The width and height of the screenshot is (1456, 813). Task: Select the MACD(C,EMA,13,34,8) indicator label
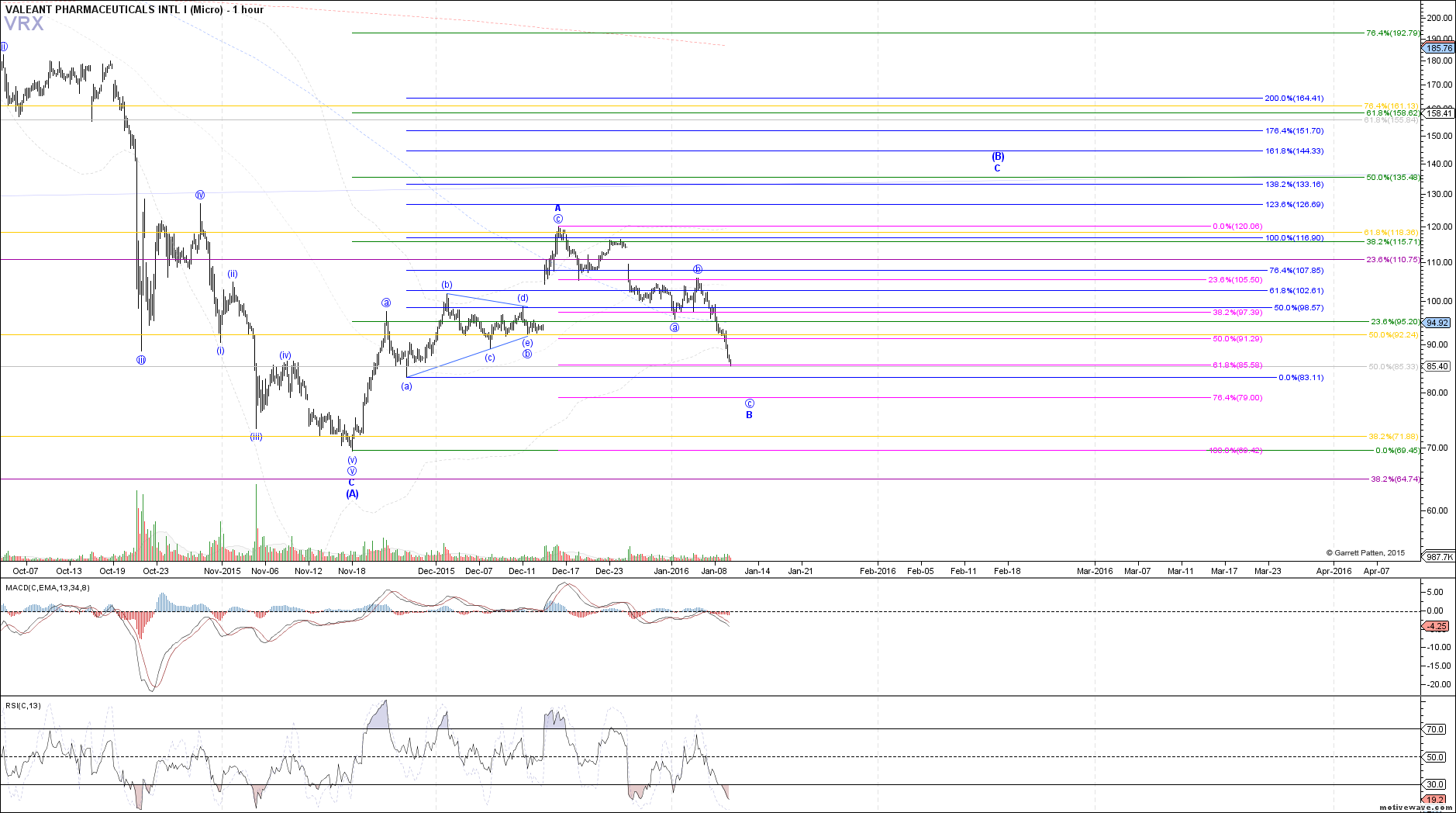(47, 587)
